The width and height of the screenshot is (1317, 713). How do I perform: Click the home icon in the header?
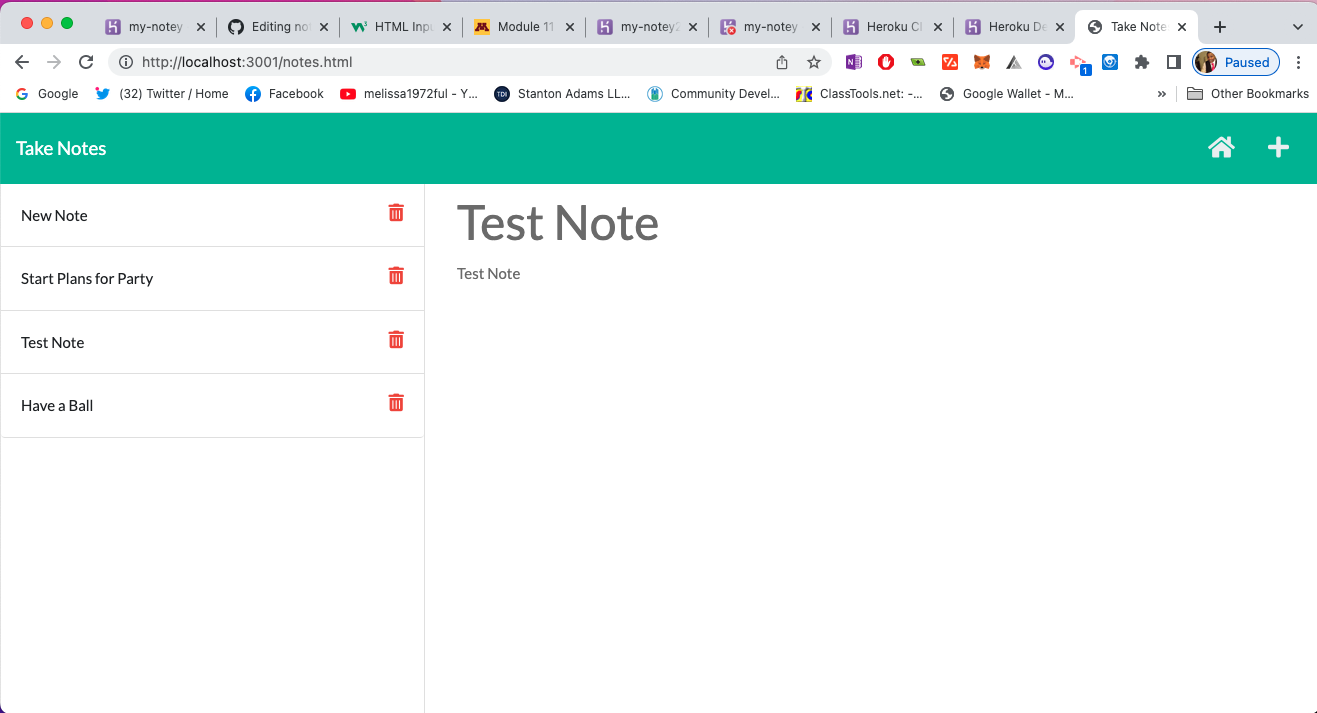(x=1221, y=147)
